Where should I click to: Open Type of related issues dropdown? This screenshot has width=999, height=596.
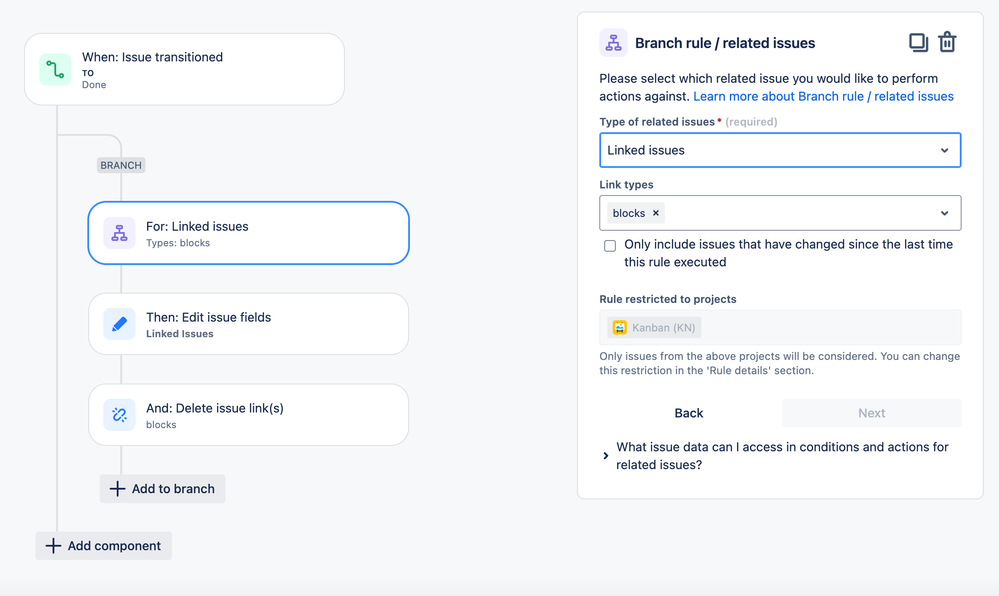pos(780,150)
